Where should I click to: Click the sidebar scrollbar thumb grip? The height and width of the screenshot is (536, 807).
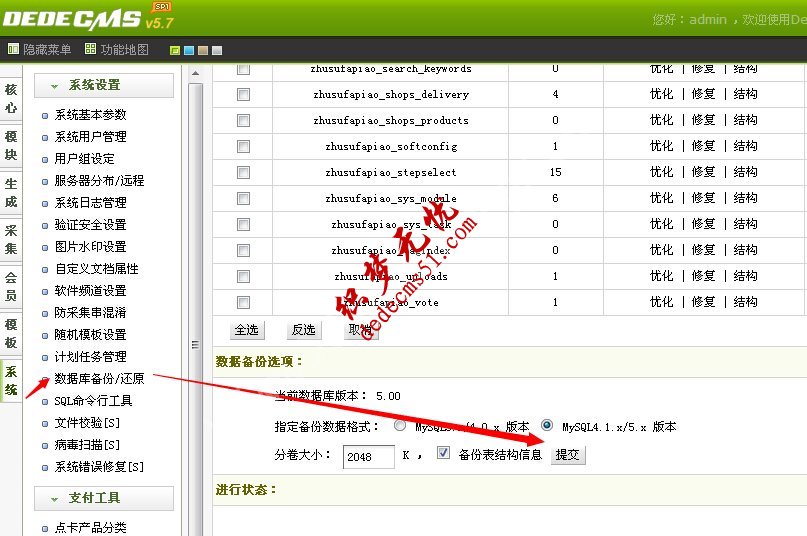[195, 344]
